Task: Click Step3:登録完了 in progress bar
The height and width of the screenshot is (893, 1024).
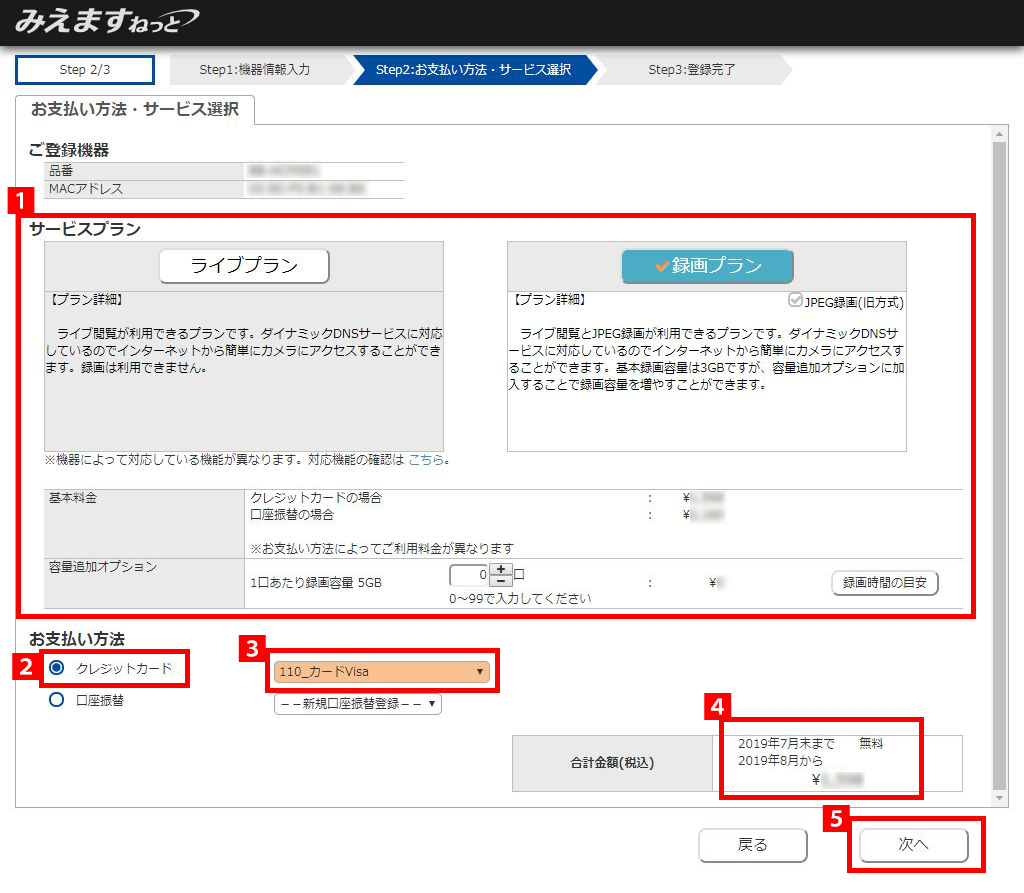Action: (694, 70)
